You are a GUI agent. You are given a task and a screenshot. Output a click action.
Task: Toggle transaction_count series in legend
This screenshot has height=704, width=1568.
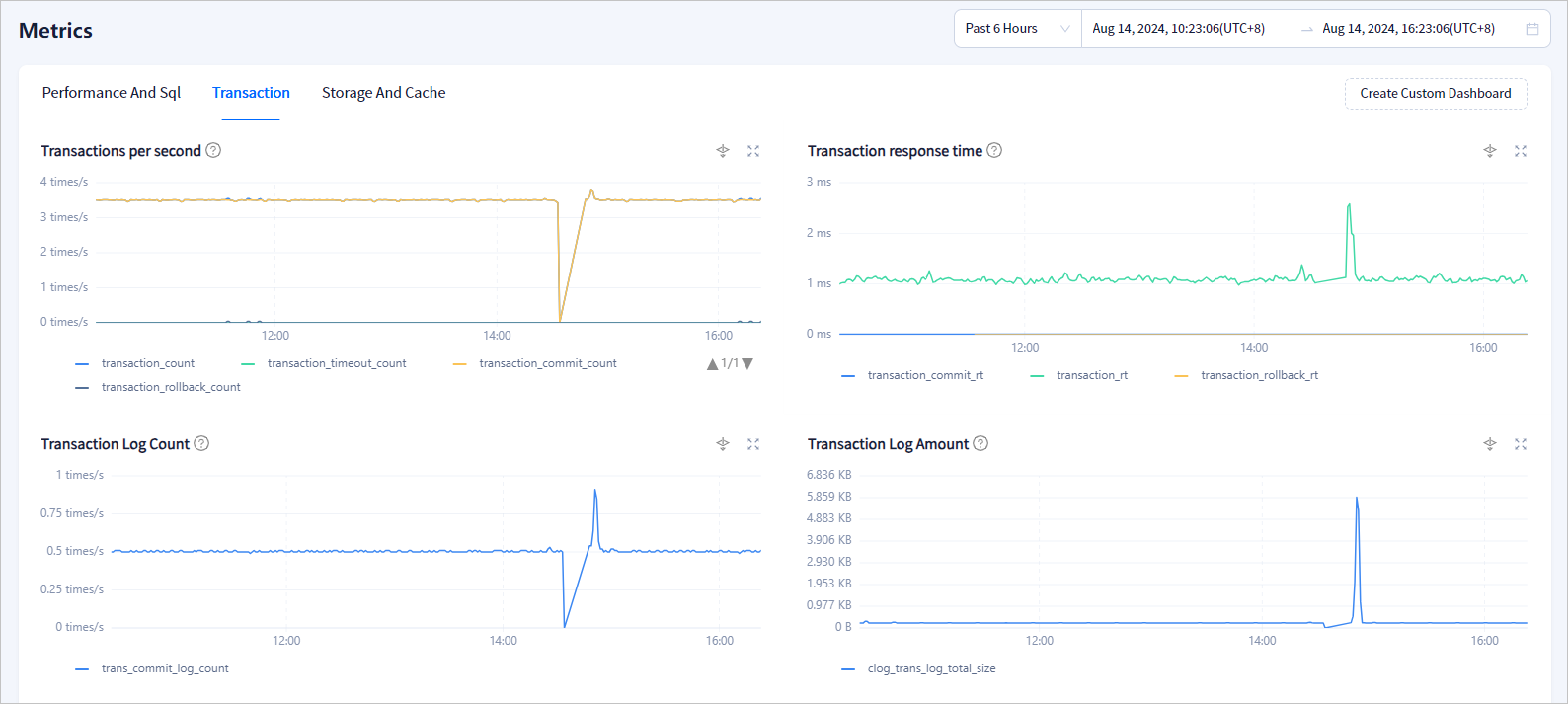click(x=147, y=364)
